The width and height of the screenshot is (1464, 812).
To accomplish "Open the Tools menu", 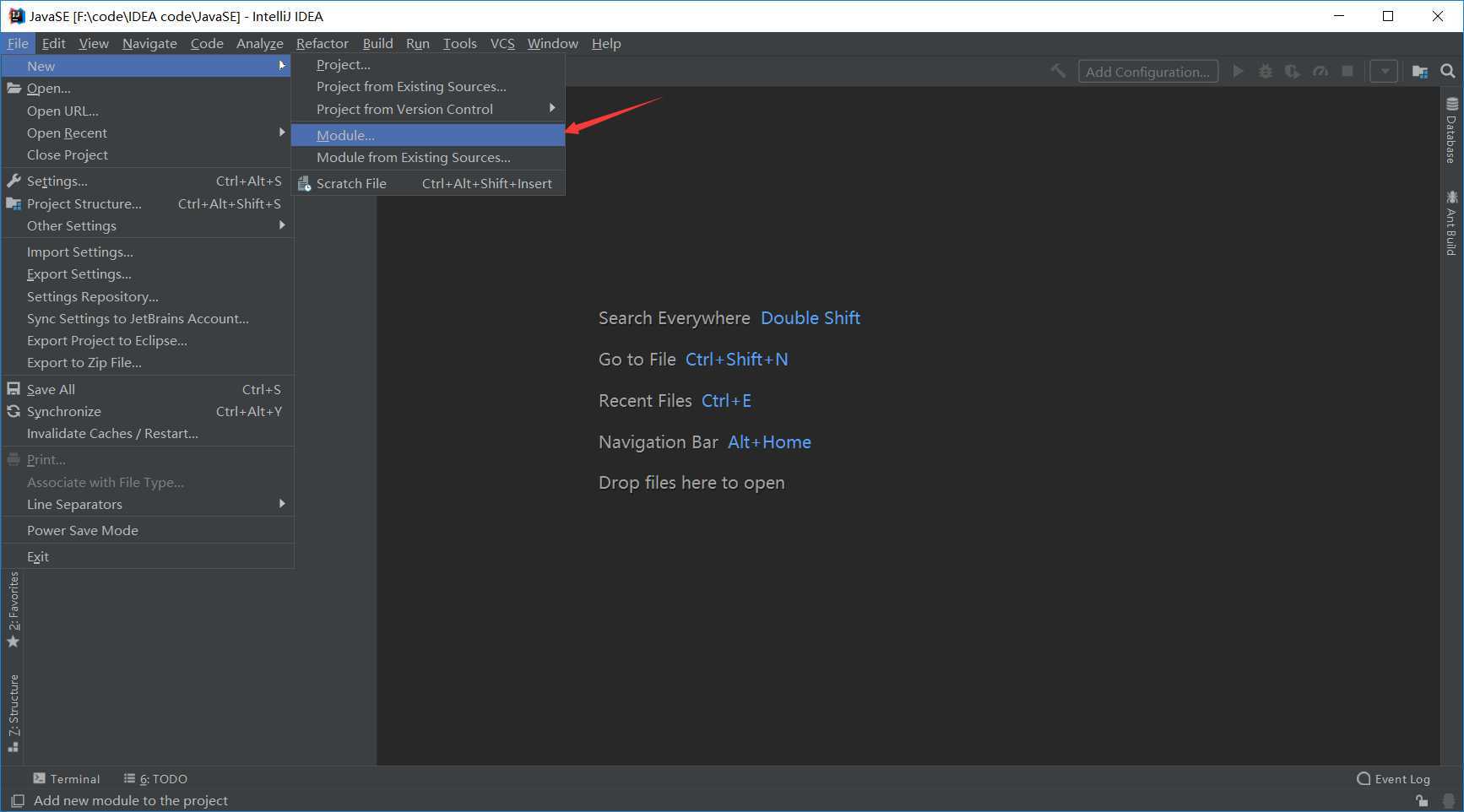I will pos(460,43).
